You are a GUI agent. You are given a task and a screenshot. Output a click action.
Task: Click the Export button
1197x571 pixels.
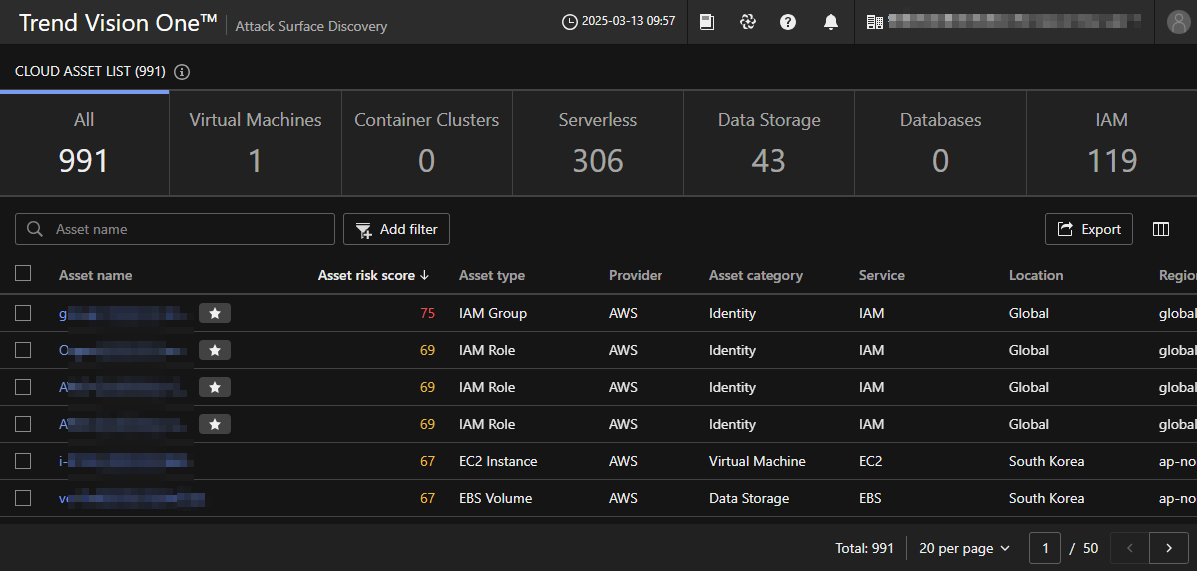point(1089,229)
